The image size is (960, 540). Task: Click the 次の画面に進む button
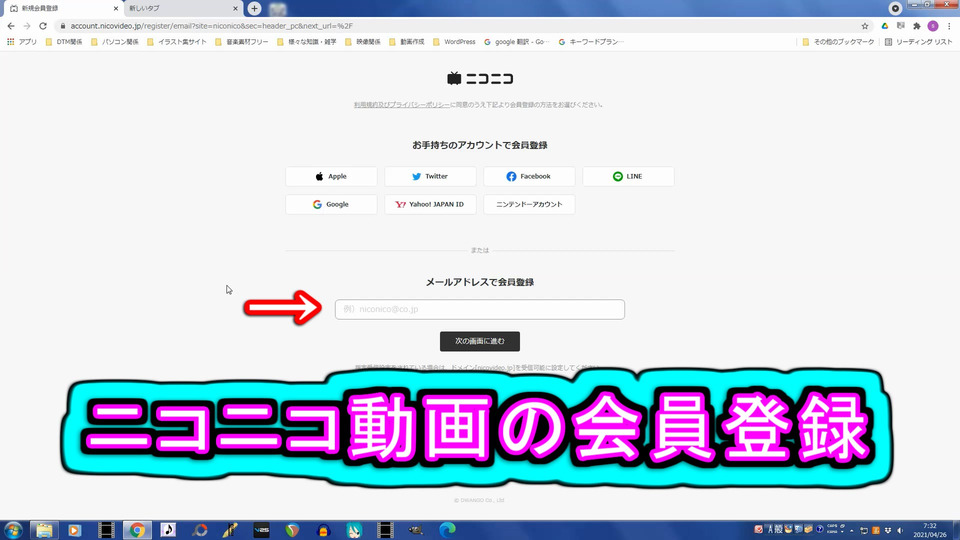pyautogui.click(x=480, y=341)
